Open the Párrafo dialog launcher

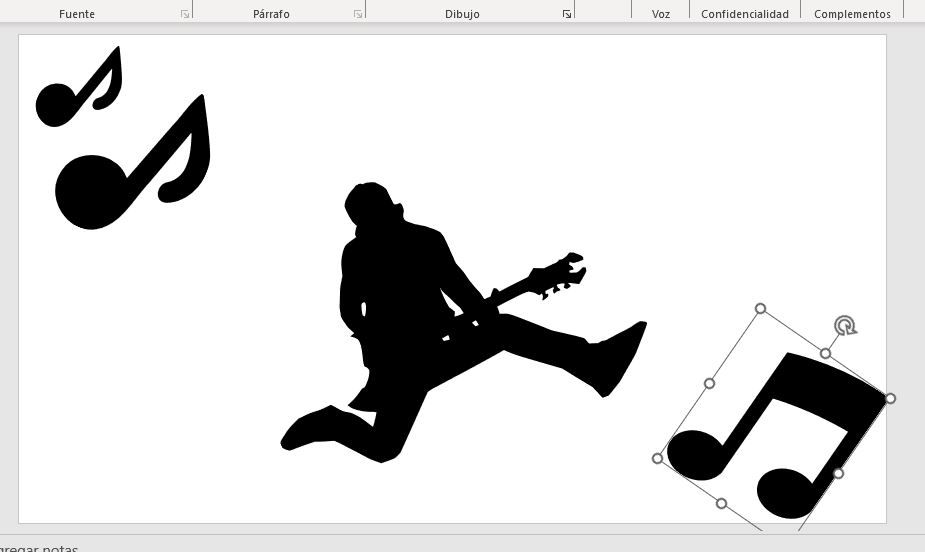point(358,14)
